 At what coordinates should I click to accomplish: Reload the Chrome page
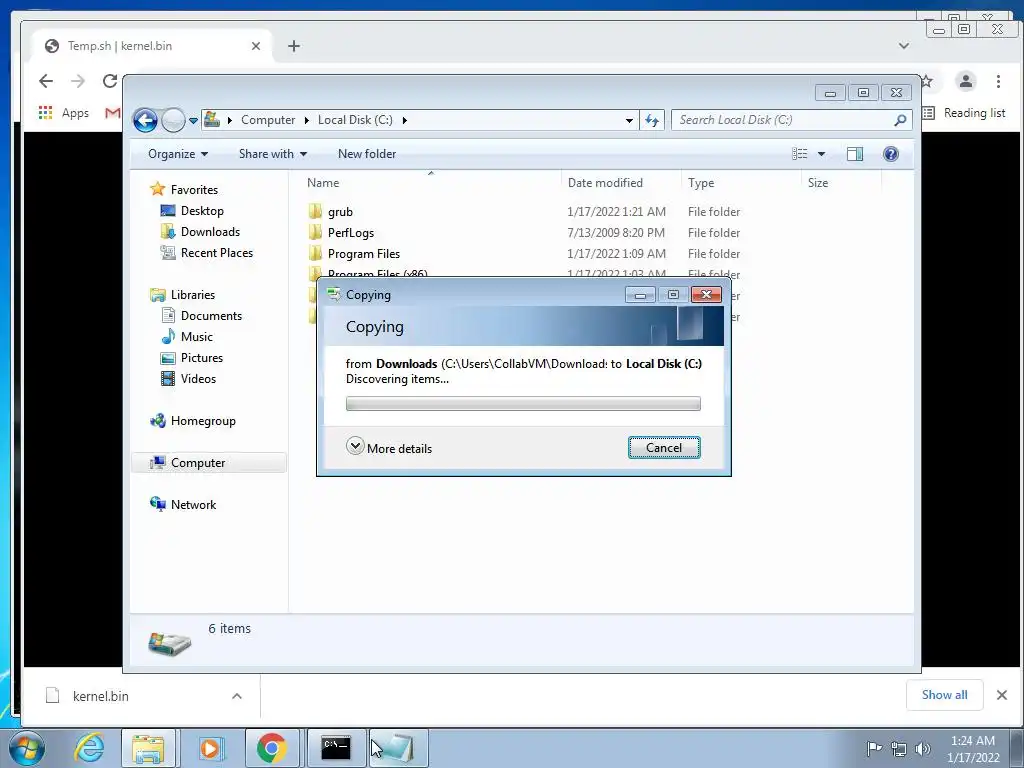(x=110, y=81)
